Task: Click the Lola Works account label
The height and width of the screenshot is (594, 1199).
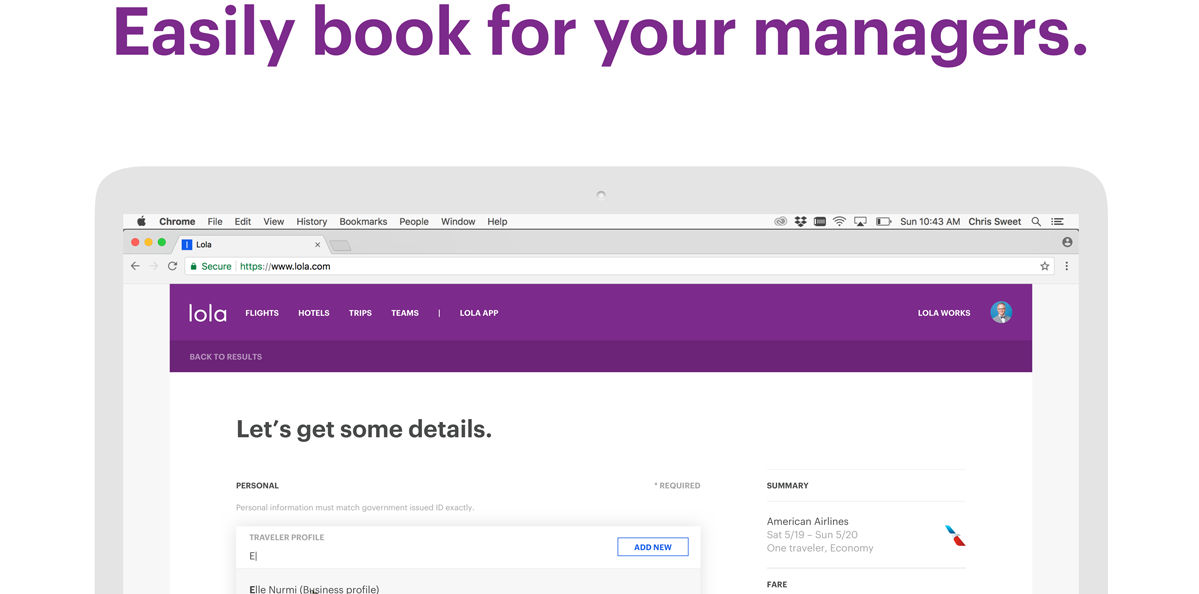Action: [944, 313]
